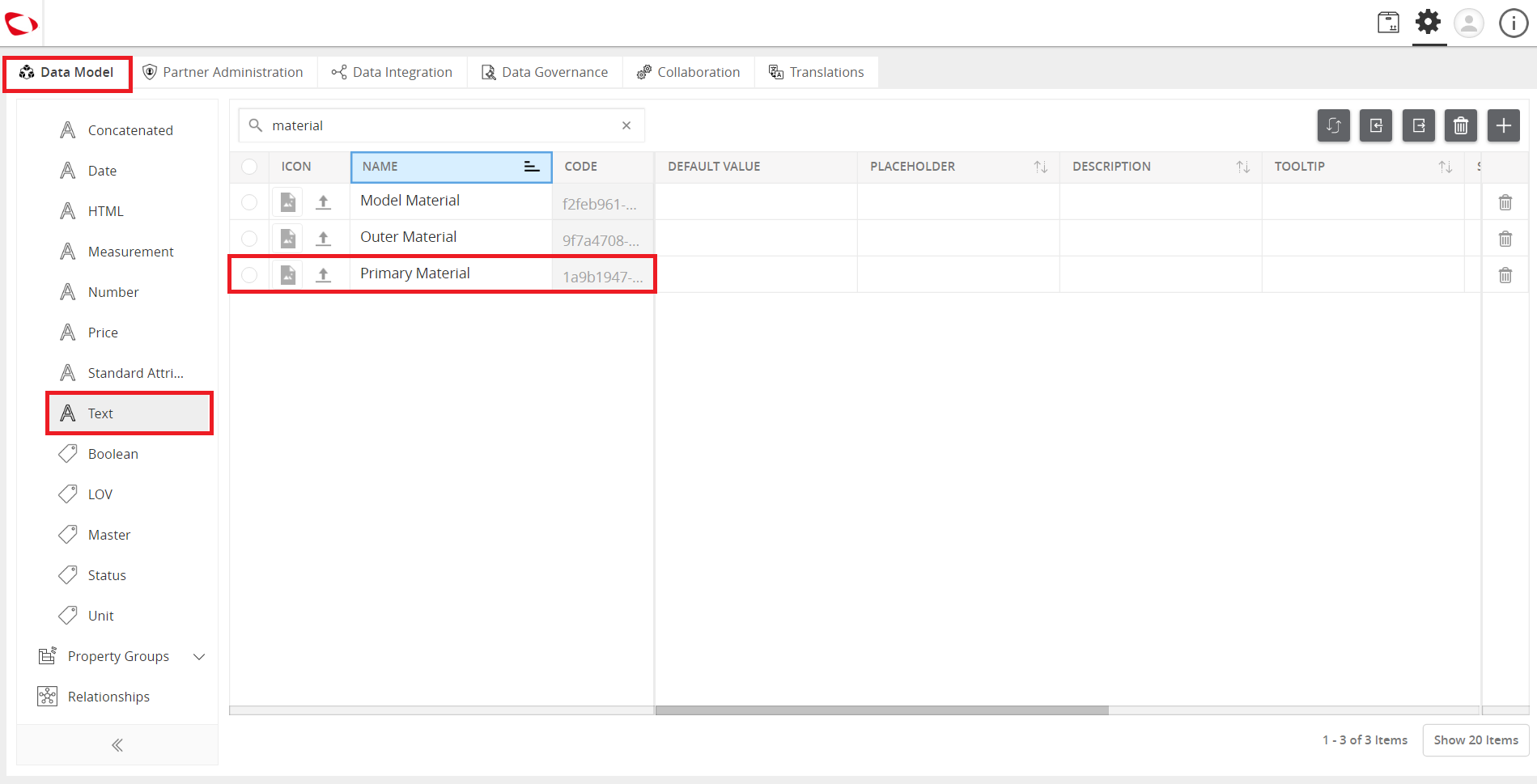
Task: Click the plus button to add property
Action: 1504,125
